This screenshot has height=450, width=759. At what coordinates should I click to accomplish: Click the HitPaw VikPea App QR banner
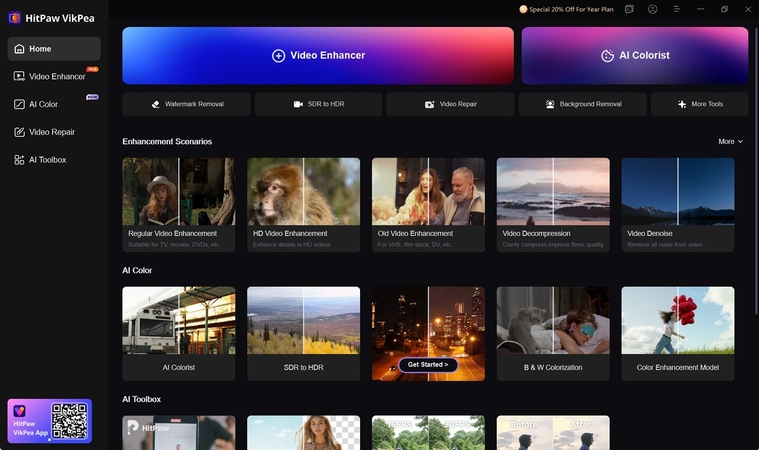[49, 421]
